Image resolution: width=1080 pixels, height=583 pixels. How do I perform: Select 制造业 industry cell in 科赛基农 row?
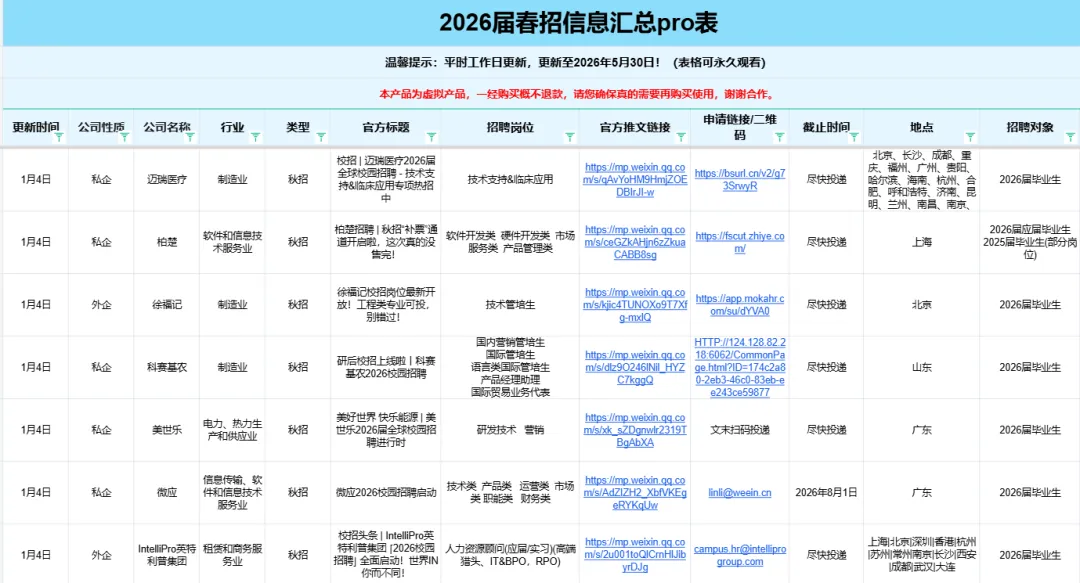(x=232, y=367)
